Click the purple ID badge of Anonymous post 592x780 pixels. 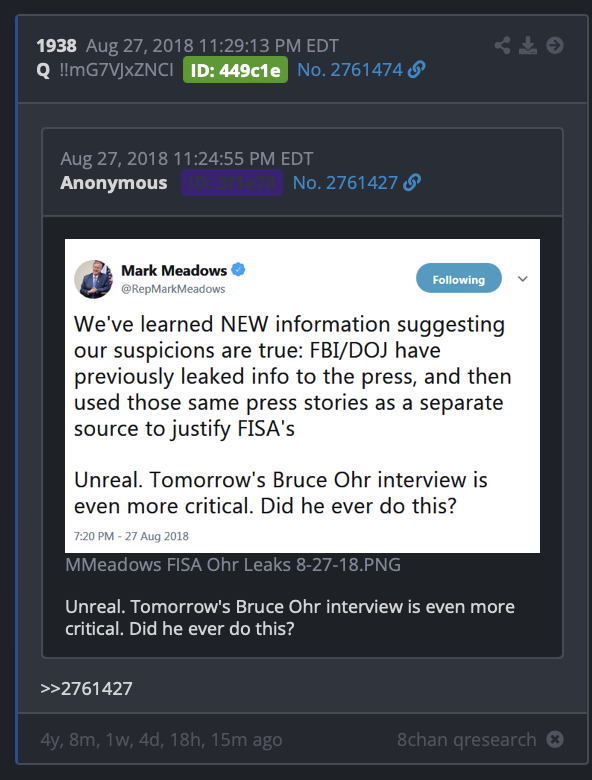point(232,183)
